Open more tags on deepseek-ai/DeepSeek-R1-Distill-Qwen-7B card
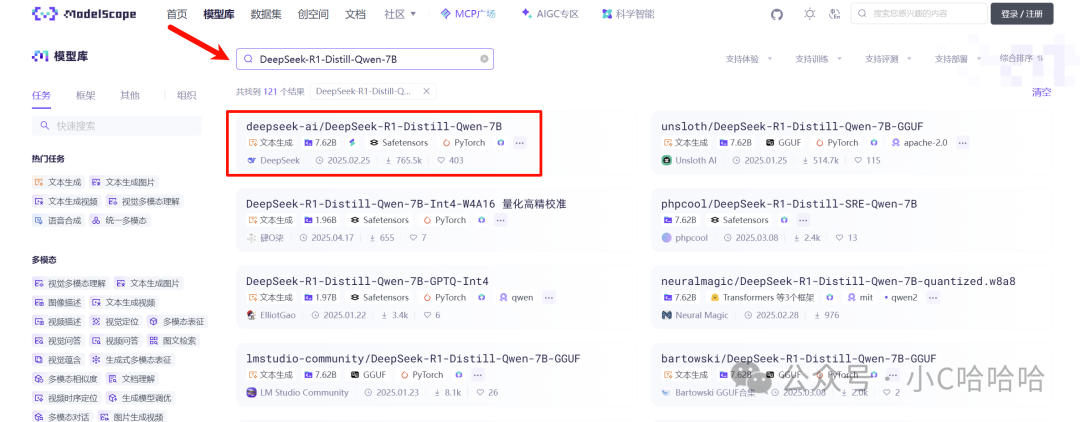1080x422 pixels. pyautogui.click(x=519, y=143)
